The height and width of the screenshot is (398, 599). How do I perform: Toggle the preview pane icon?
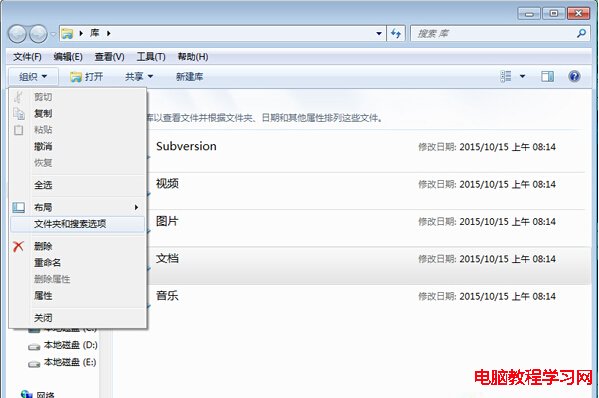[x=547, y=76]
